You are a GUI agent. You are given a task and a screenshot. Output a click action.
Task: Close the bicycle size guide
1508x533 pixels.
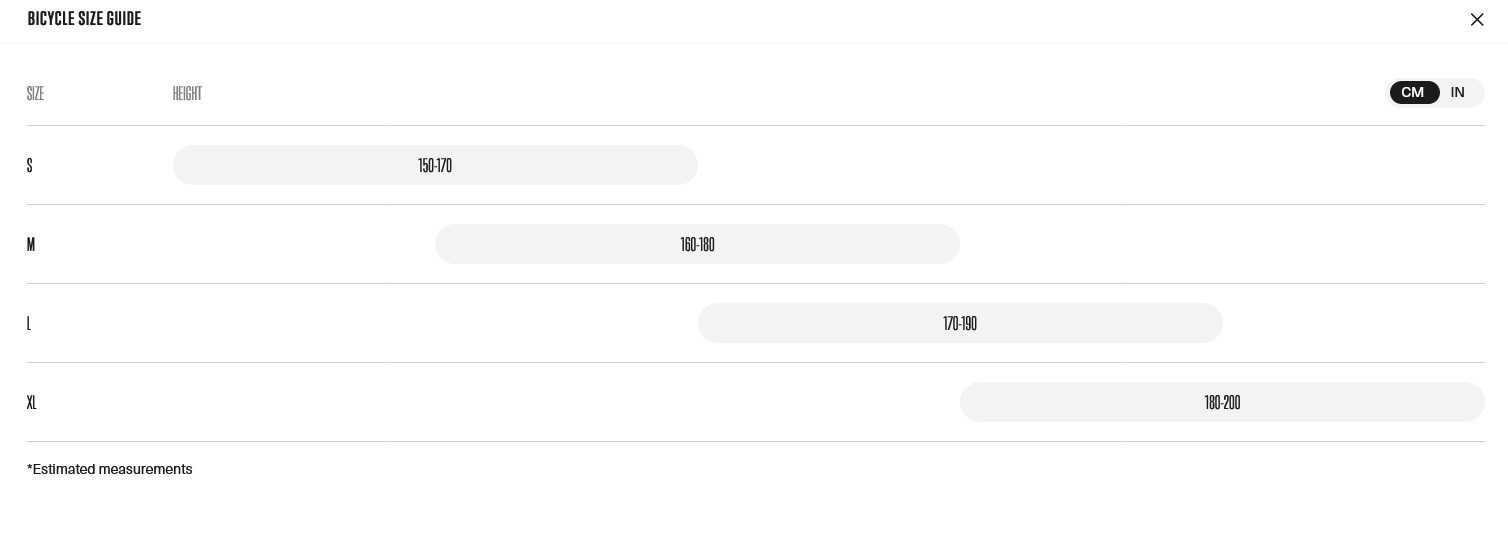(x=1476, y=19)
